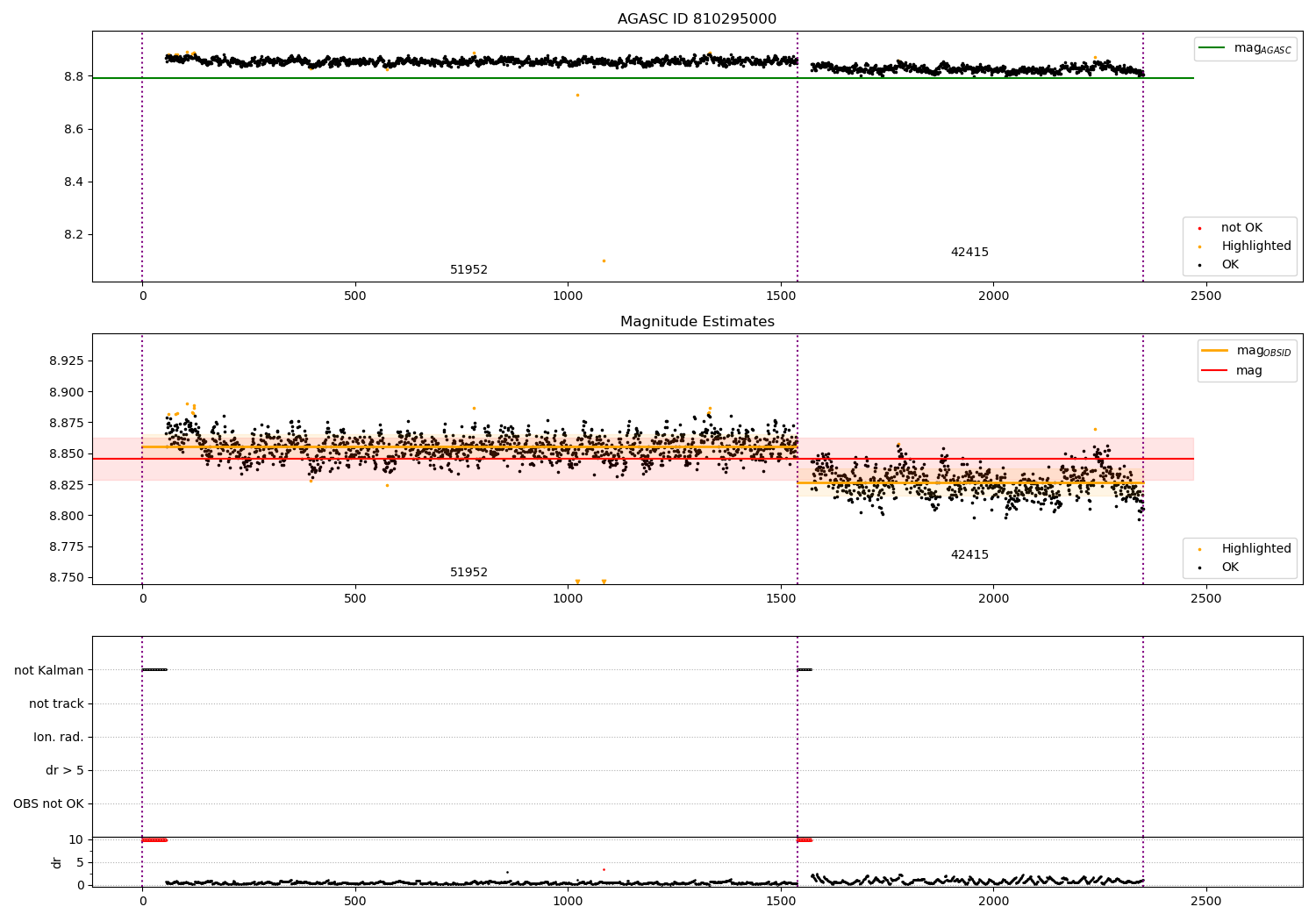Select "Highlighted" legend entry in the top plot
The image size is (1316, 921).
(1245, 246)
